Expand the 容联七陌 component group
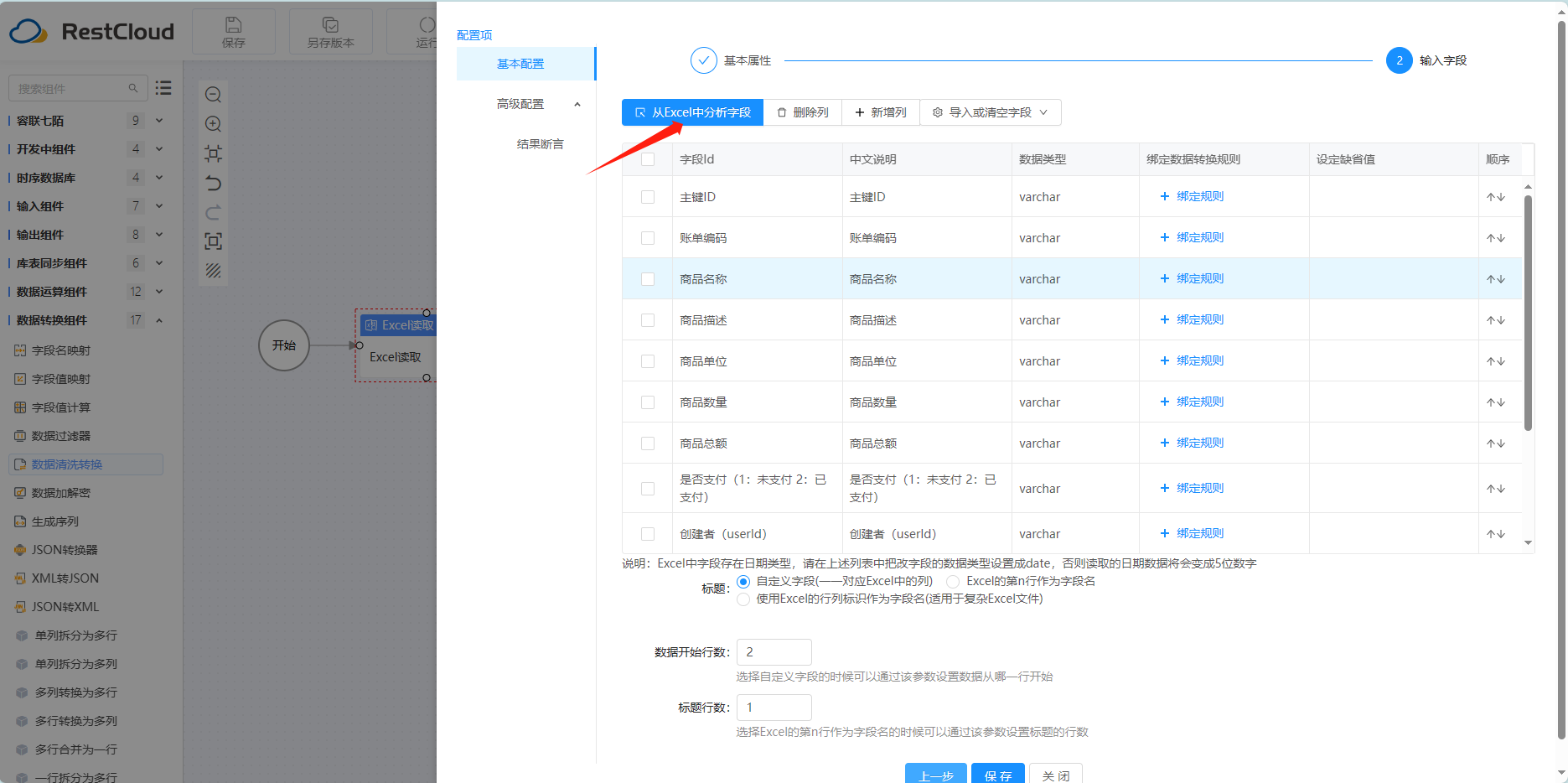 coord(159,121)
